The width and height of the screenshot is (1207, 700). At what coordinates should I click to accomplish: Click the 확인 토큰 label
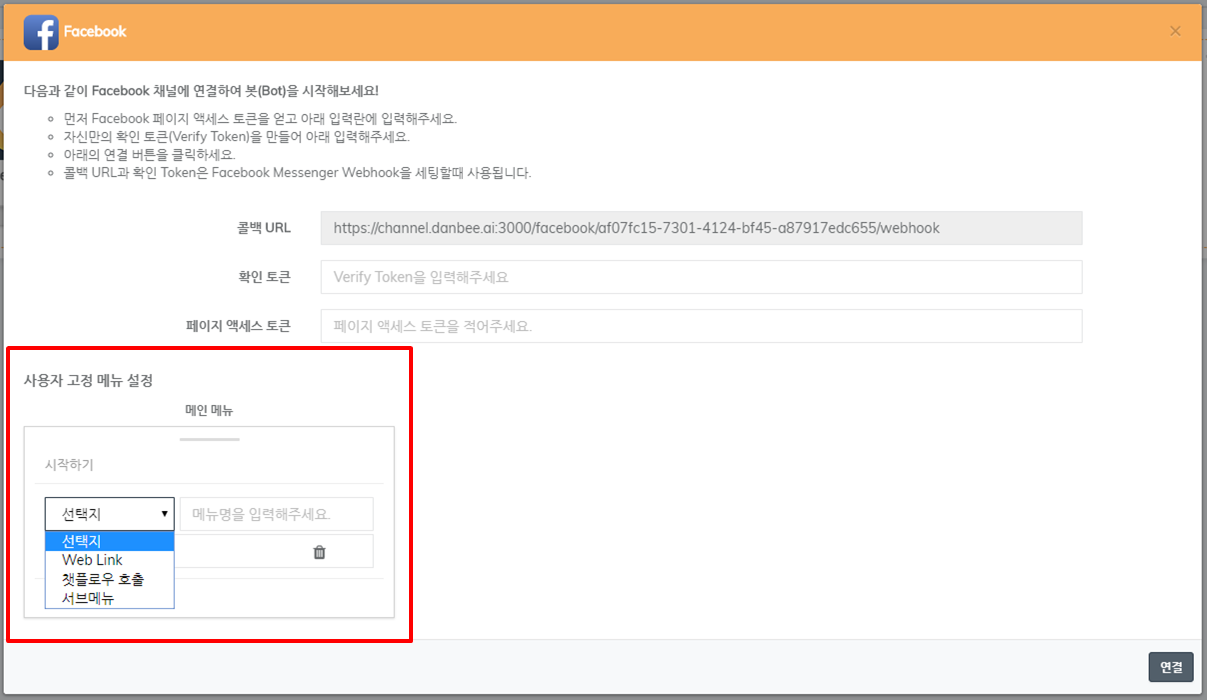tap(266, 277)
